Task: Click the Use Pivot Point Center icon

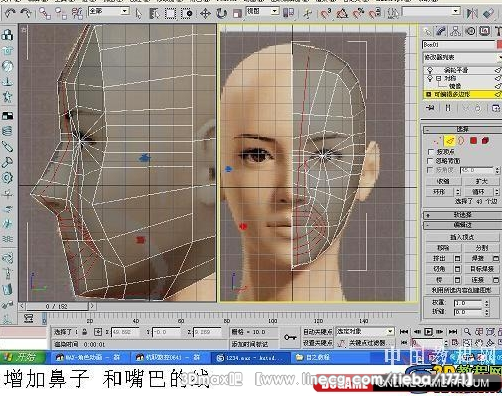Action: [289, 13]
